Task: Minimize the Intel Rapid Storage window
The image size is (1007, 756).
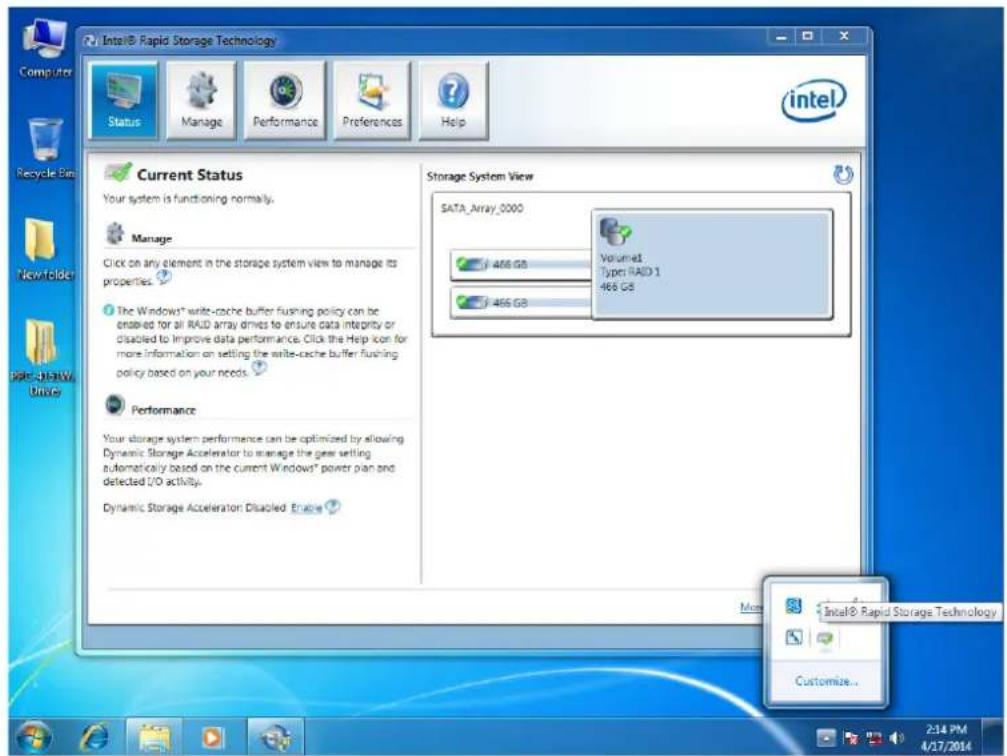Action: tap(782, 37)
